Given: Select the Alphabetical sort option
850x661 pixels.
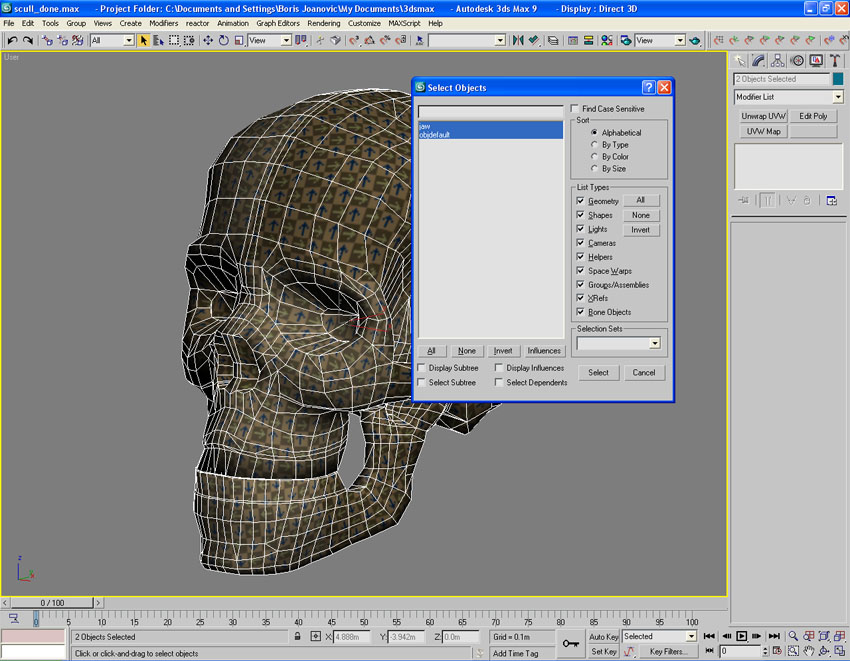Looking at the screenshot, I should click(x=594, y=132).
